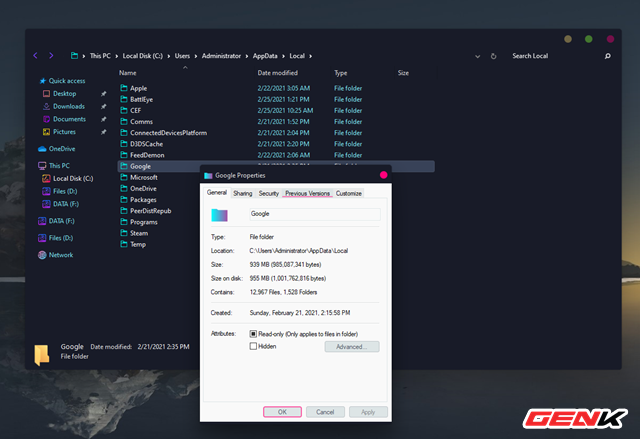Toggle the Read-only checkbox

253,334
